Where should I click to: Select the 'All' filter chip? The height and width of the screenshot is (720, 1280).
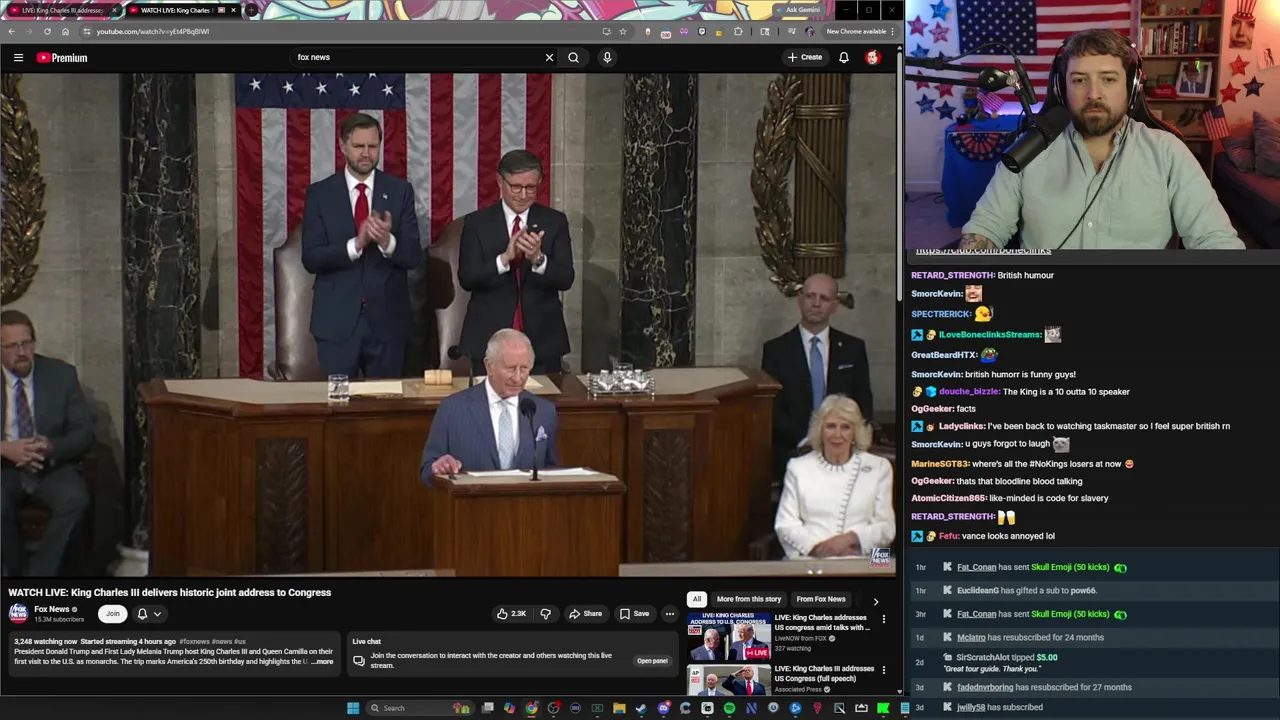click(x=697, y=599)
